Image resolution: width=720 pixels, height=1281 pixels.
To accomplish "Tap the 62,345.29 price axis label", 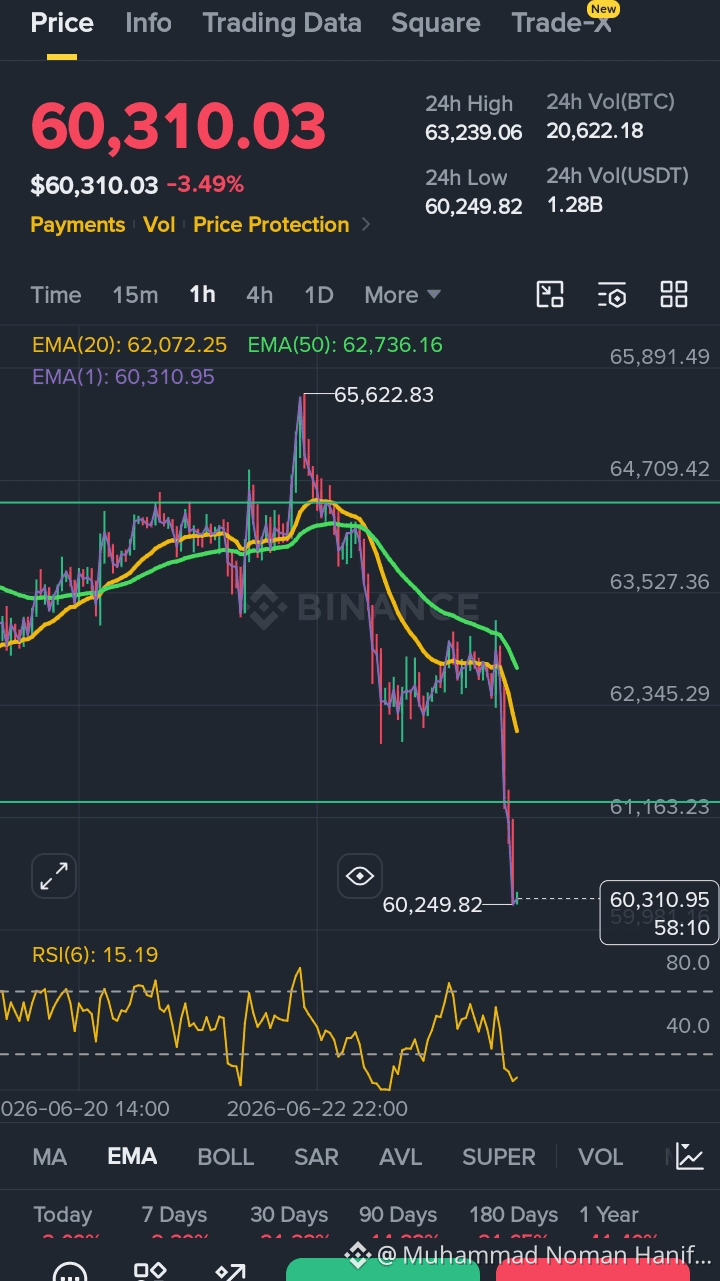I will [x=660, y=693].
